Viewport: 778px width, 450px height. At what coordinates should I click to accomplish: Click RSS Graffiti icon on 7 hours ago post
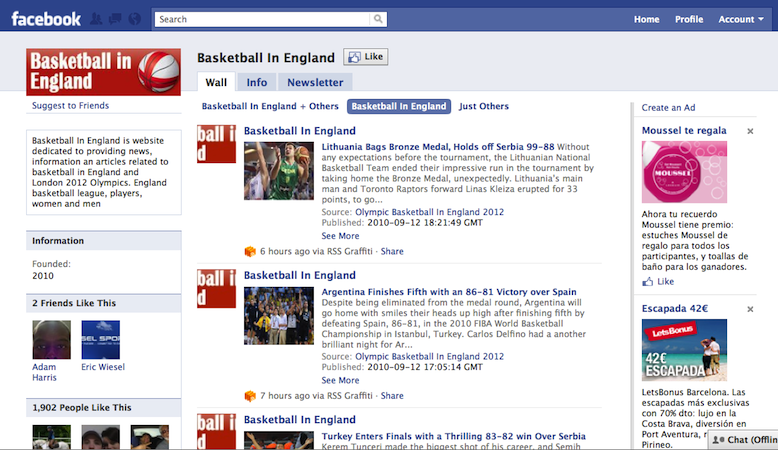[x=250, y=396]
